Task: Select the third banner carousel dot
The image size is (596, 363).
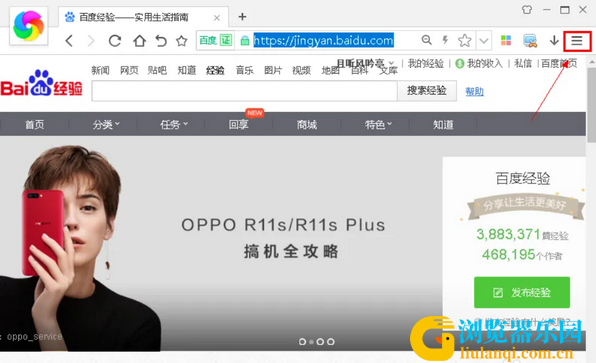Action: coord(320,342)
